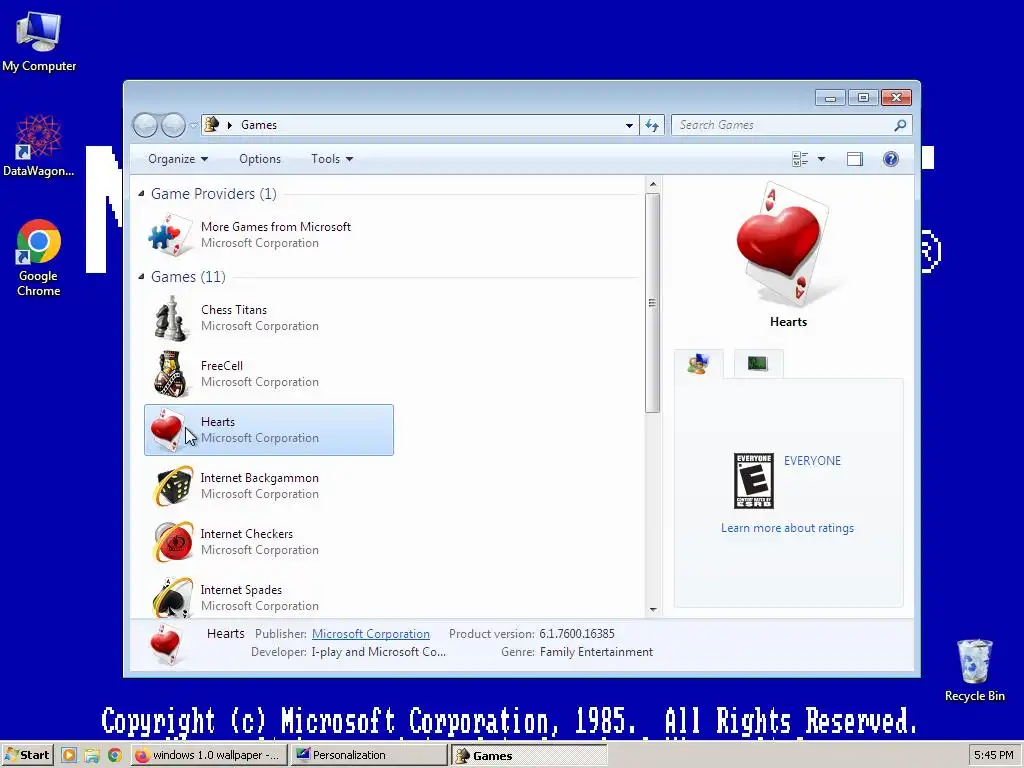Collapse the Game Providers group
Screen dimensions: 1024x768
[x=141, y=193]
